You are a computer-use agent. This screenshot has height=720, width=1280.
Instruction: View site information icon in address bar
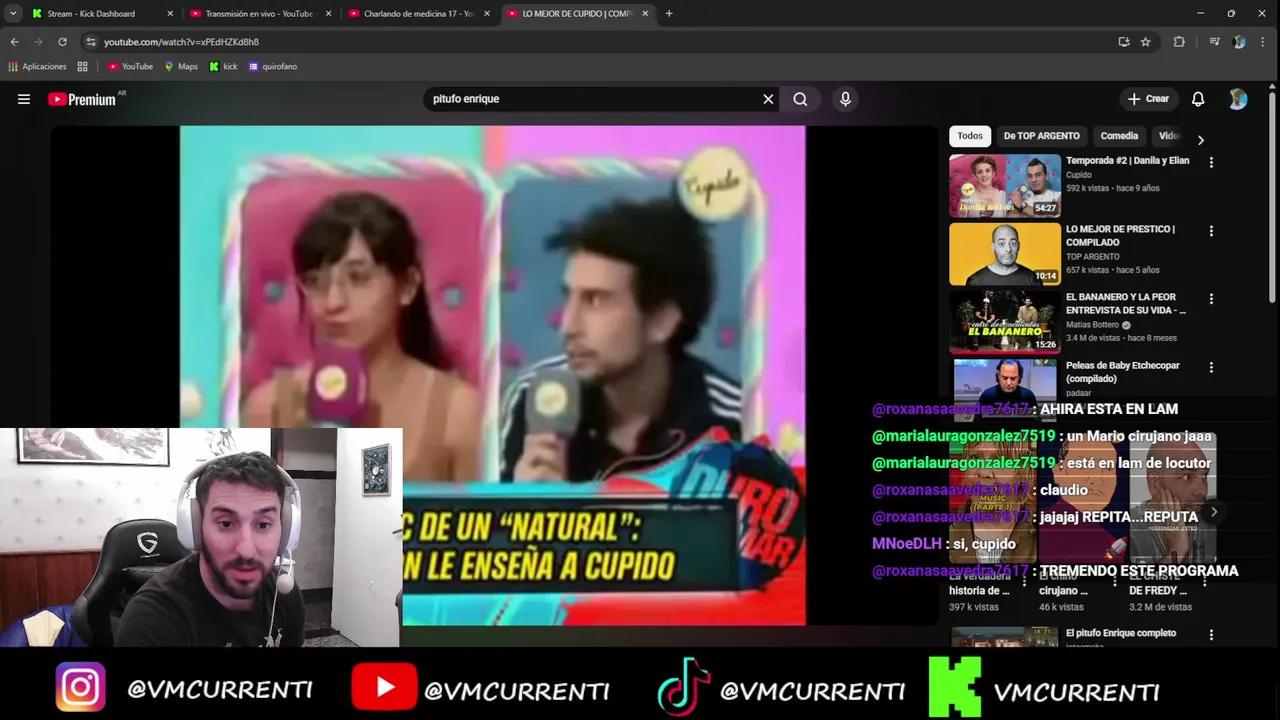tap(91, 42)
